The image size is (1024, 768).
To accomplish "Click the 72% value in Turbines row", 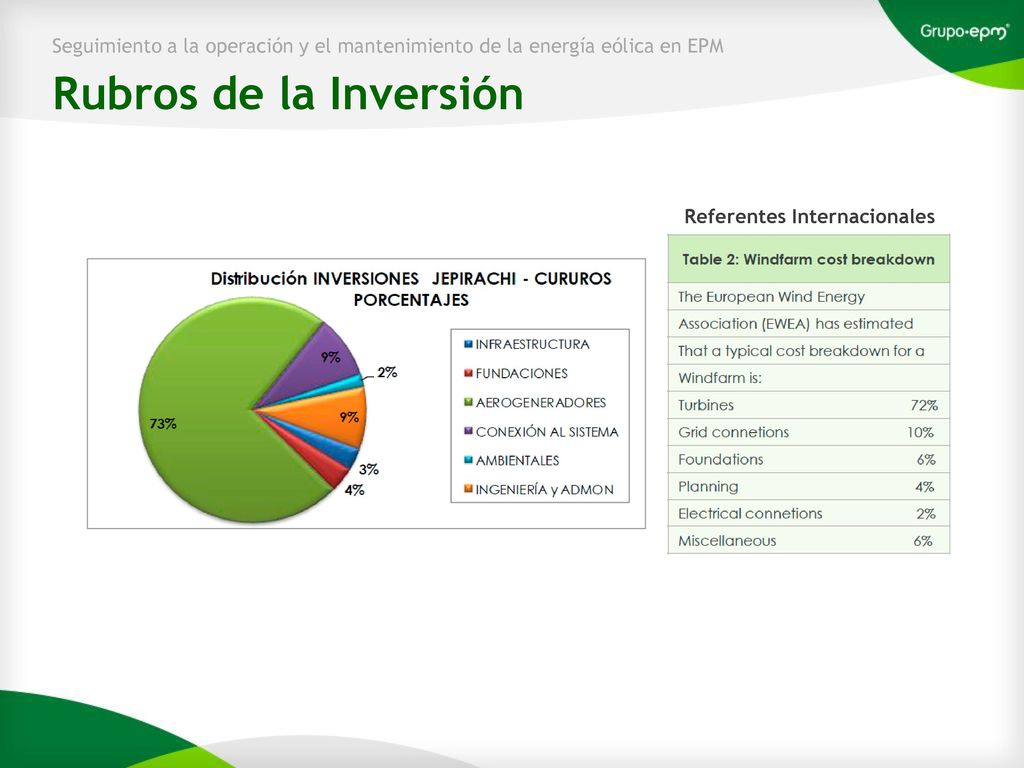I will click(x=924, y=406).
